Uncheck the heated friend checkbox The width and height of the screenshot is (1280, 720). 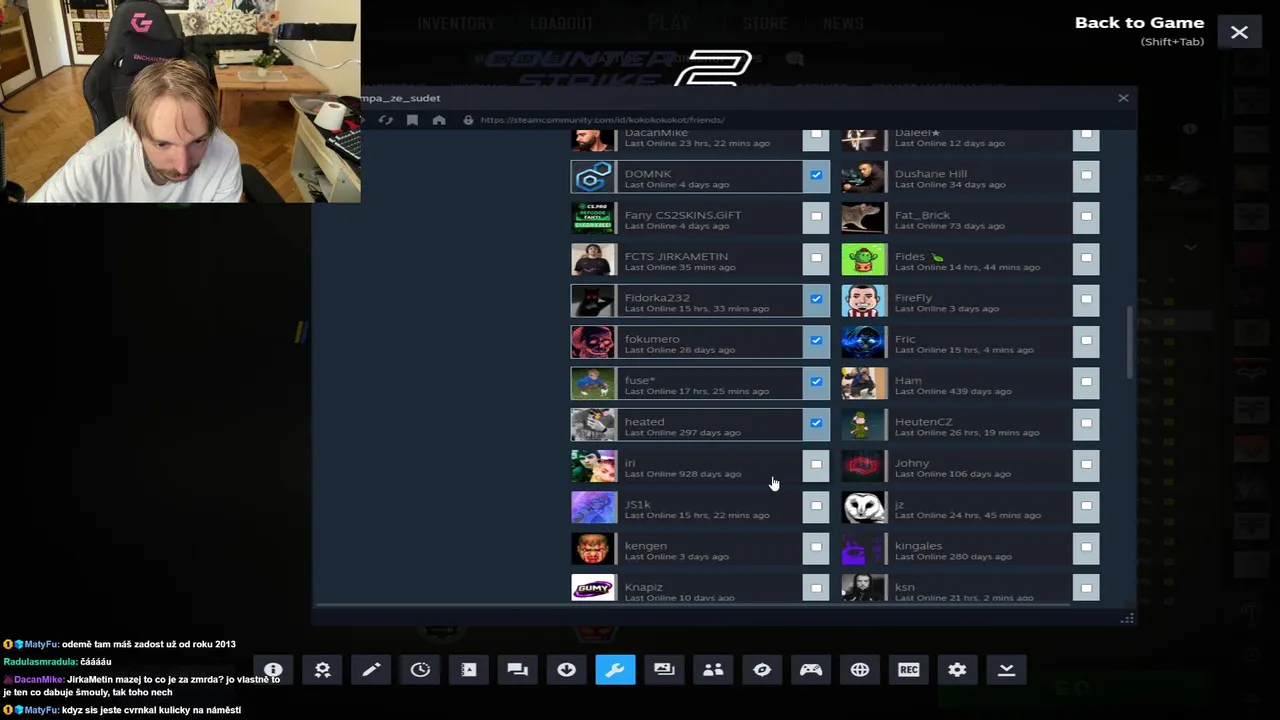pyautogui.click(x=816, y=423)
